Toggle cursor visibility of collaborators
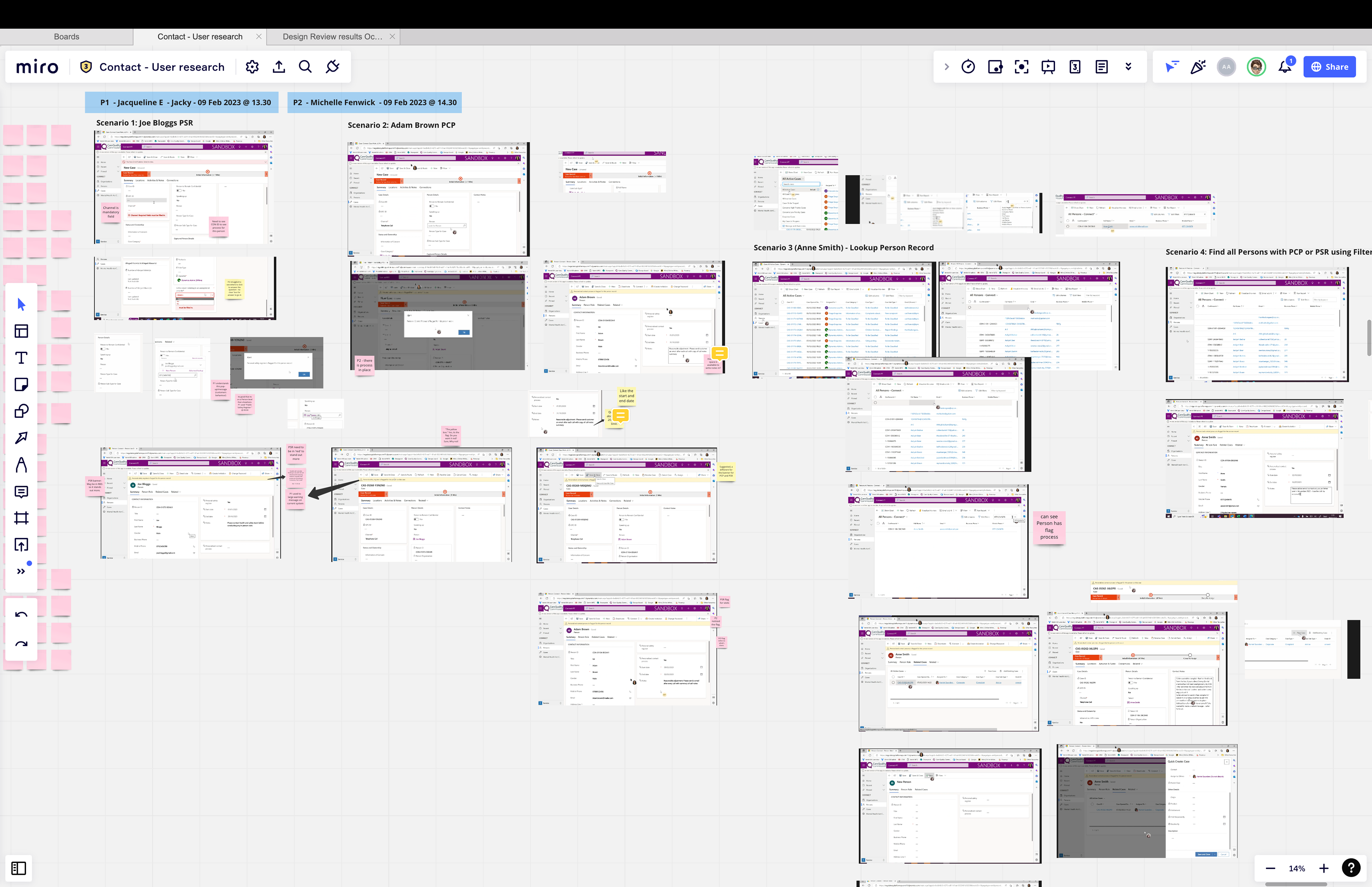Image resolution: width=1372 pixels, height=887 pixels. 1171,67
